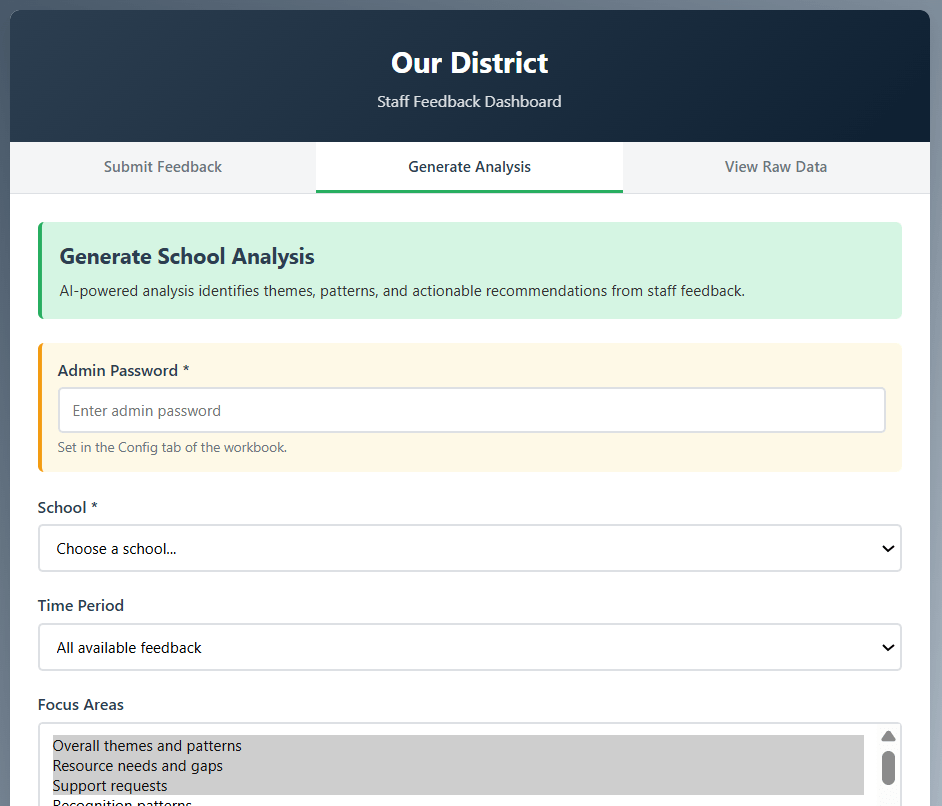Select the Generate Analysis tab
This screenshot has height=806, width=942.
tap(469, 167)
